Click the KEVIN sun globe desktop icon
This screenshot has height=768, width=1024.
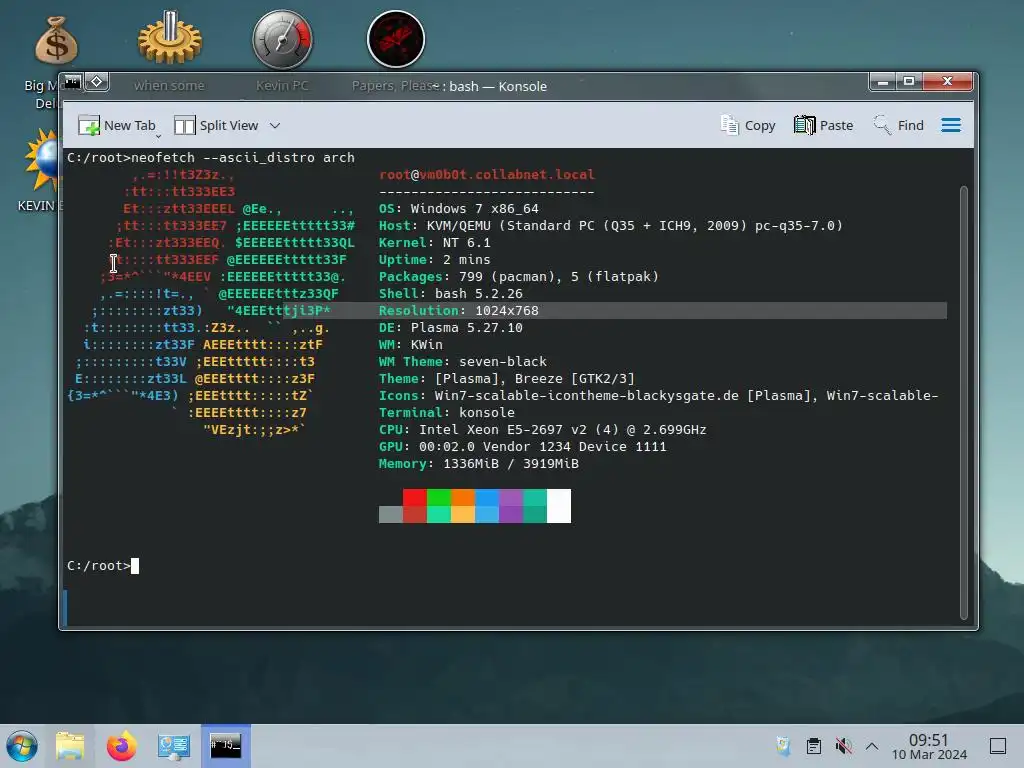click(43, 161)
